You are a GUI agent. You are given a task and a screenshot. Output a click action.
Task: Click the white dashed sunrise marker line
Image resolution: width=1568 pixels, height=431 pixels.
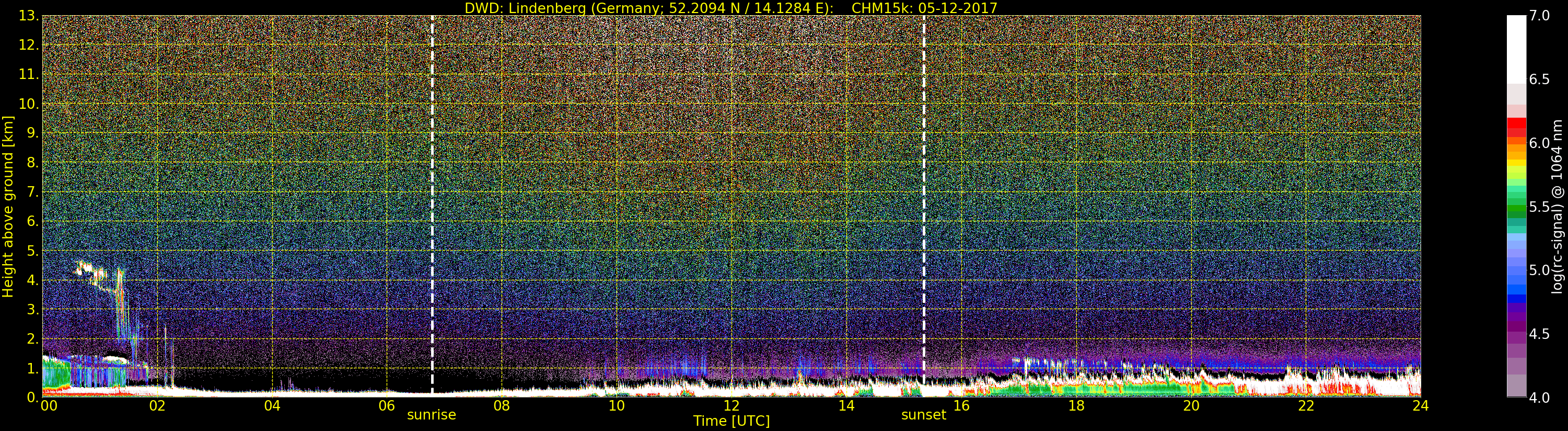tap(432, 206)
